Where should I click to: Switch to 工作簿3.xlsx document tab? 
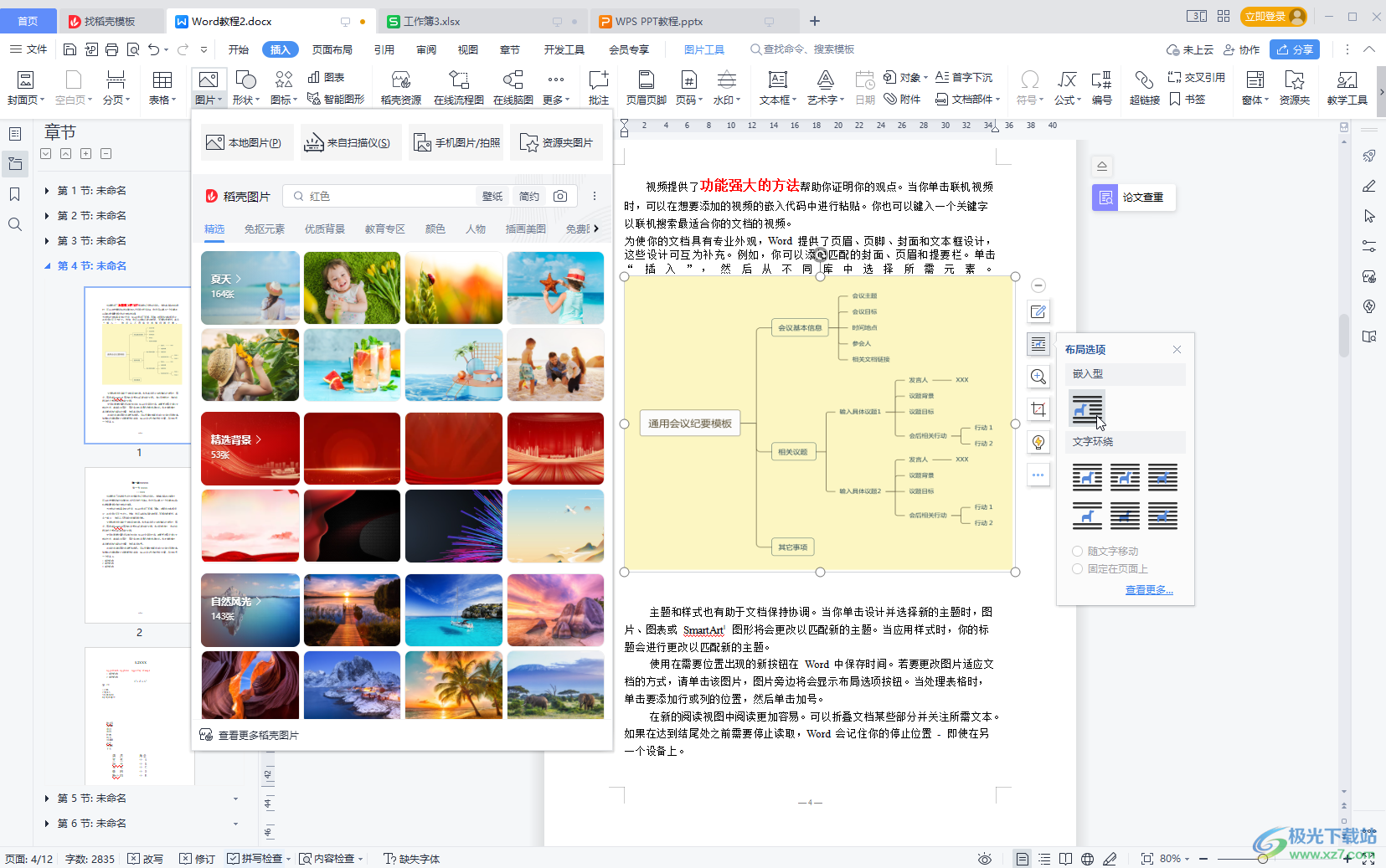click(x=482, y=21)
